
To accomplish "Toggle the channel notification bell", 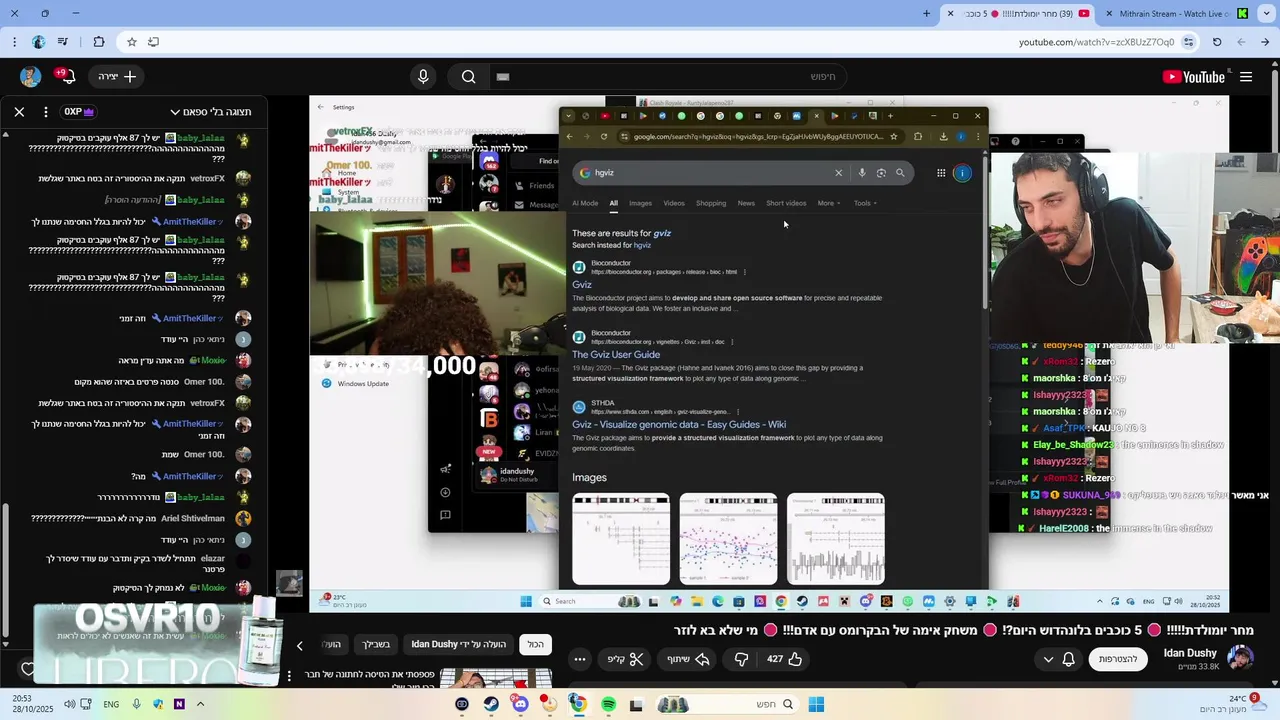I will pyautogui.click(x=1068, y=659).
